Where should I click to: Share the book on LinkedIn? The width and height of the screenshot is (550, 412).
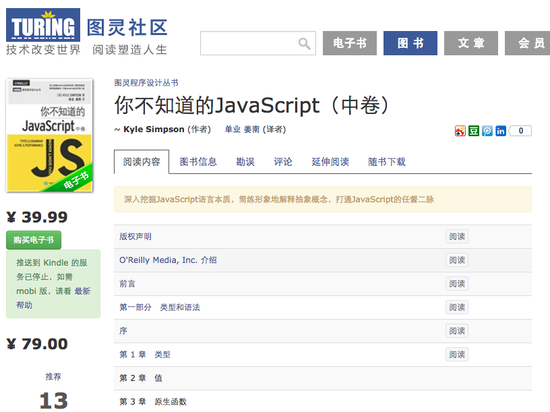(x=501, y=131)
